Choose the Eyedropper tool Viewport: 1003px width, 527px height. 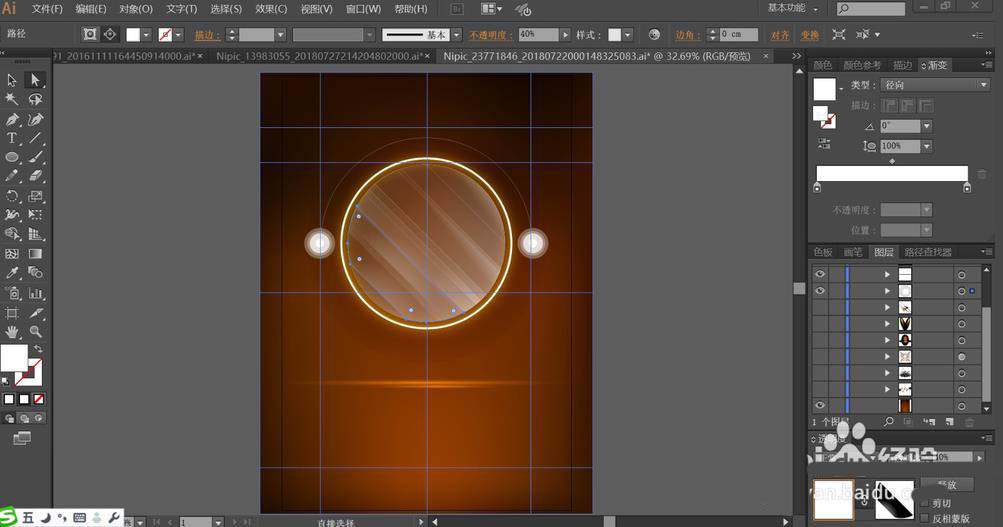[x=12, y=274]
